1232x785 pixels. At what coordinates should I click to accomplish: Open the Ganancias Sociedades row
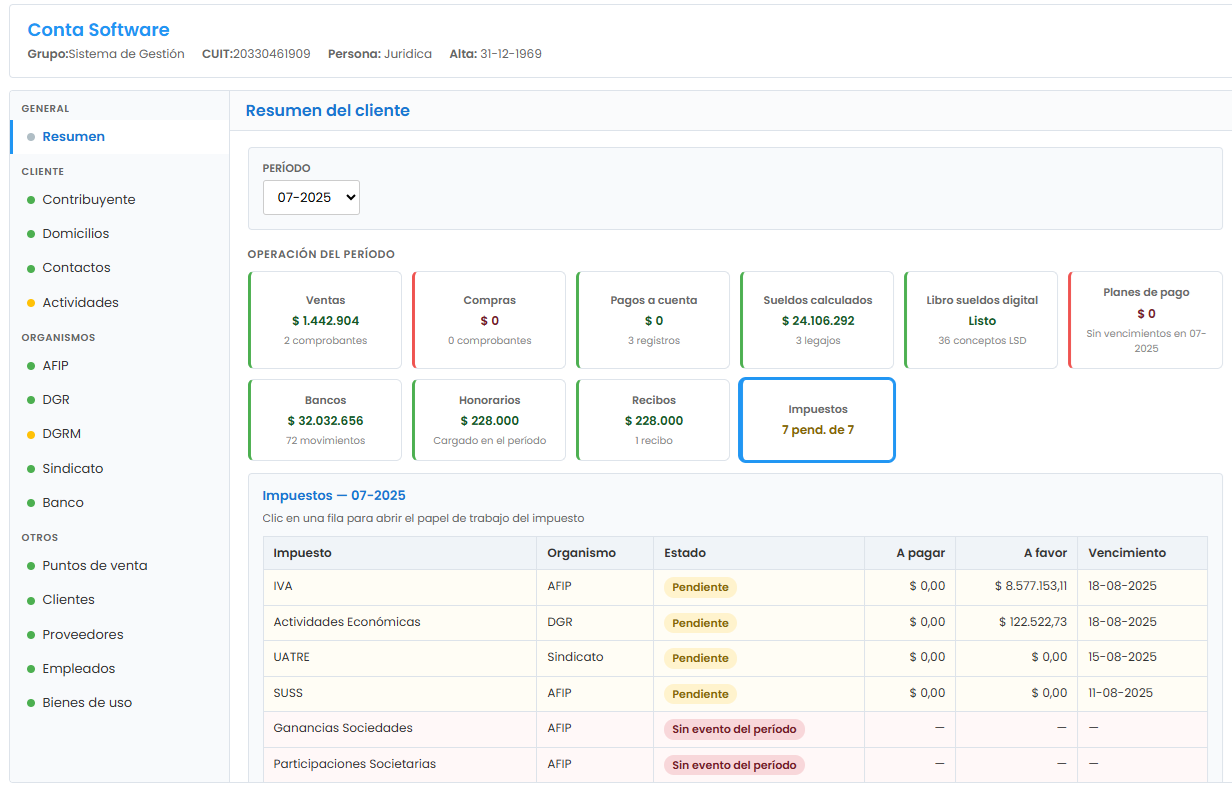tap(735, 729)
